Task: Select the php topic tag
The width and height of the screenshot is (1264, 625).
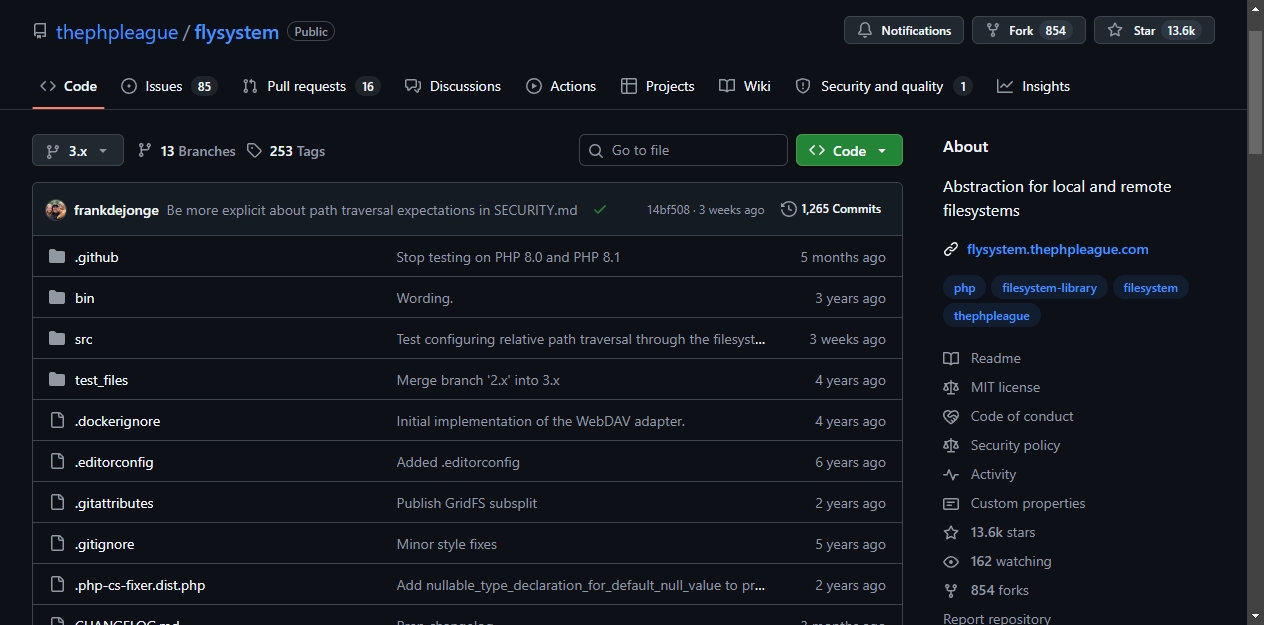Action: (965, 287)
